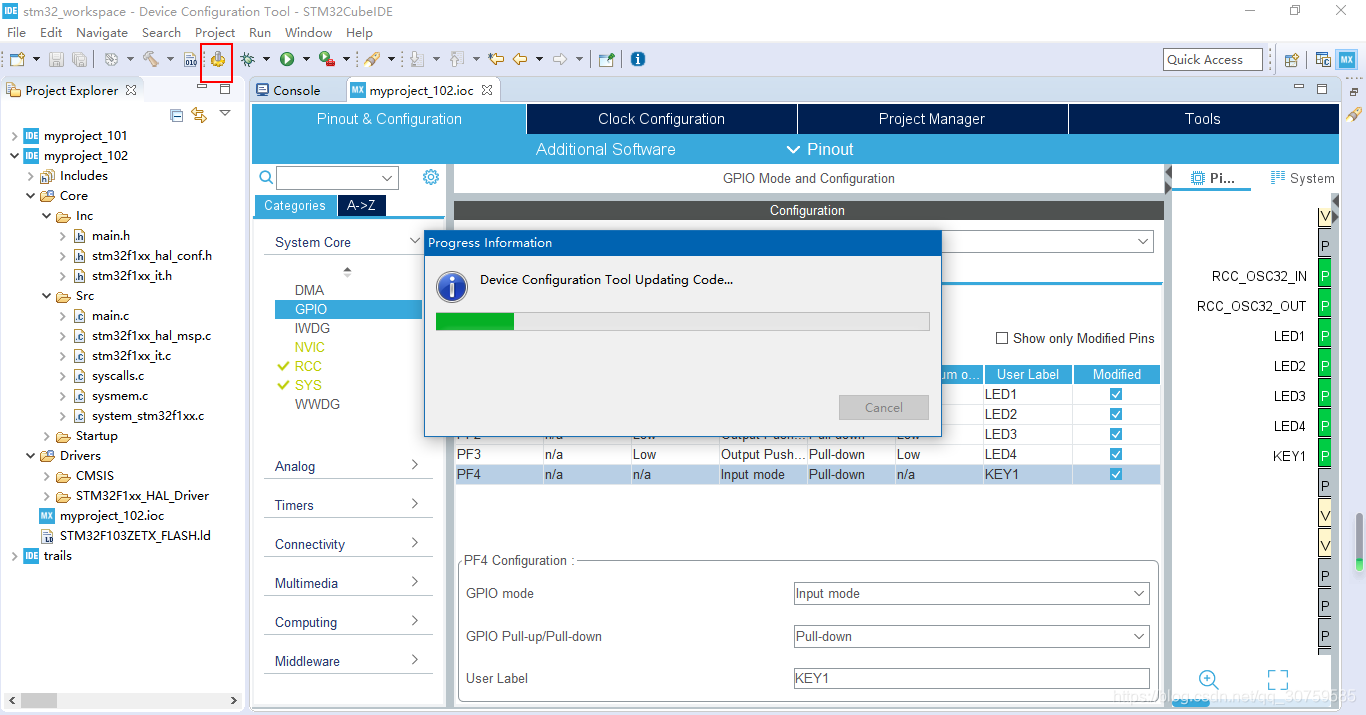The image size is (1366, 715).
Task: Toggle Modified checkbox in KEY1 row
Action: click(x=1116, y=474)
